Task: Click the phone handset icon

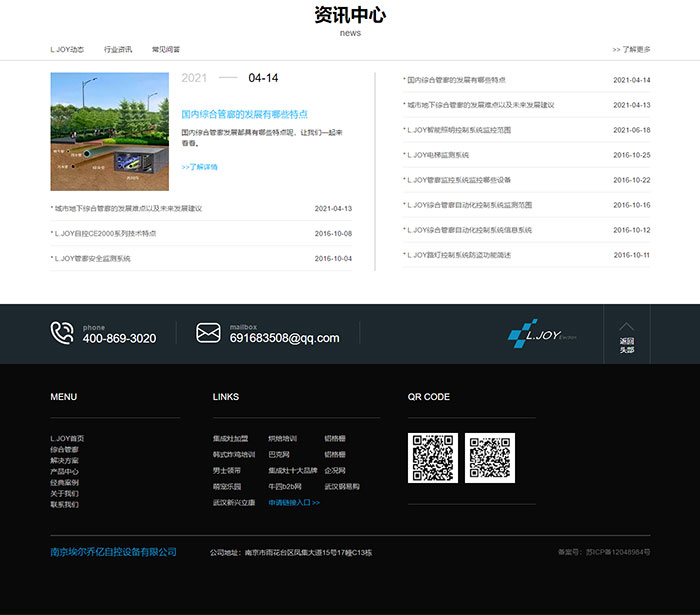Action: click(62, 333)
